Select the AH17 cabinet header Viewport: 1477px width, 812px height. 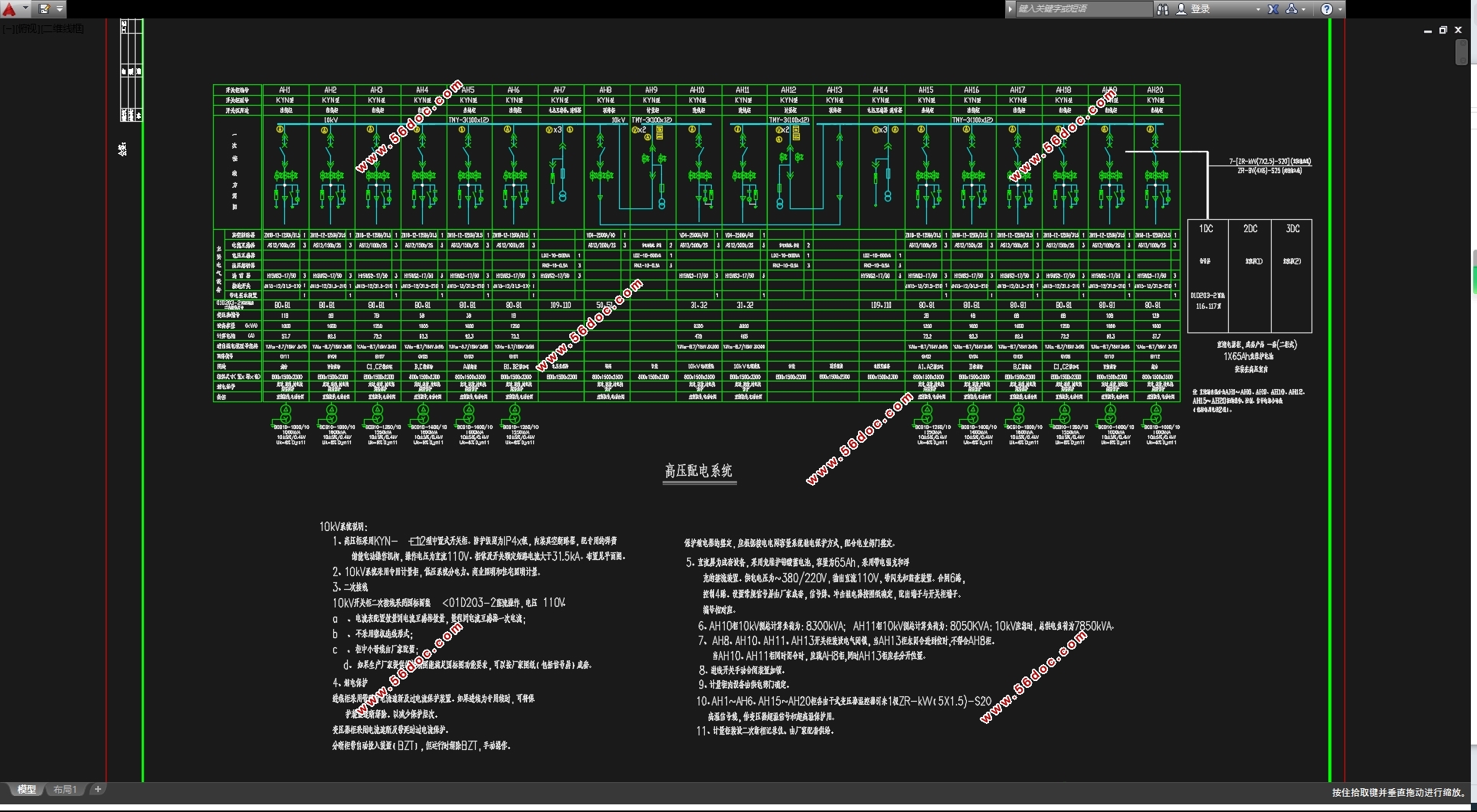tap(1017, 90)
